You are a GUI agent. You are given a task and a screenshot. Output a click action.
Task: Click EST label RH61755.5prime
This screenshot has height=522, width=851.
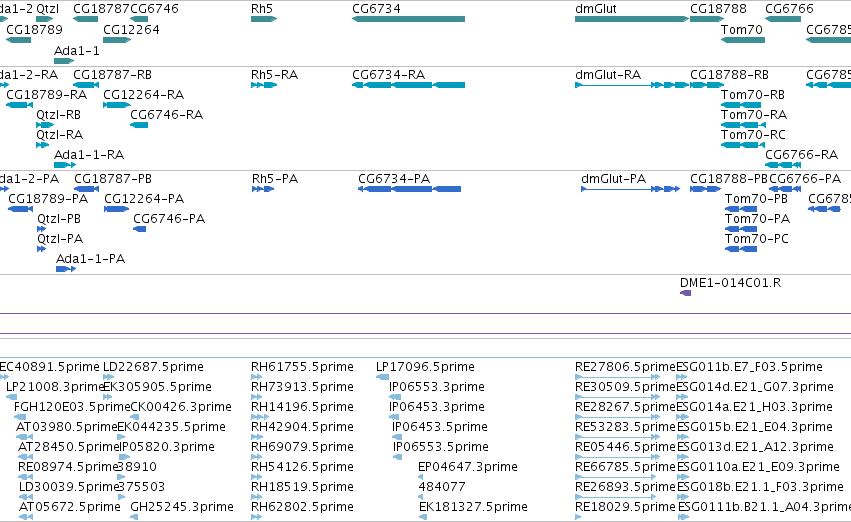(302, 367)
